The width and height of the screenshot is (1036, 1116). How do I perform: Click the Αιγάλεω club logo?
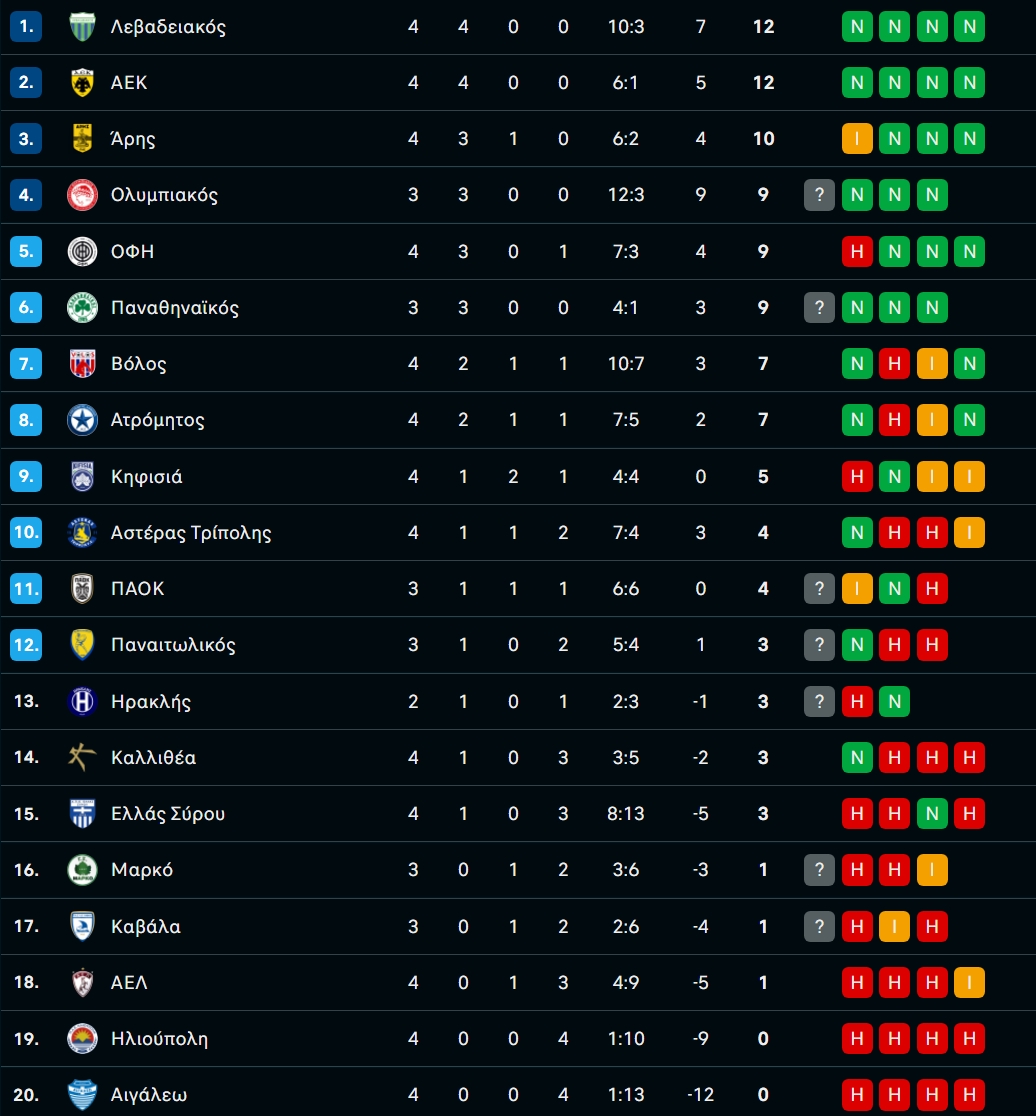click(x=82, y=1095)
